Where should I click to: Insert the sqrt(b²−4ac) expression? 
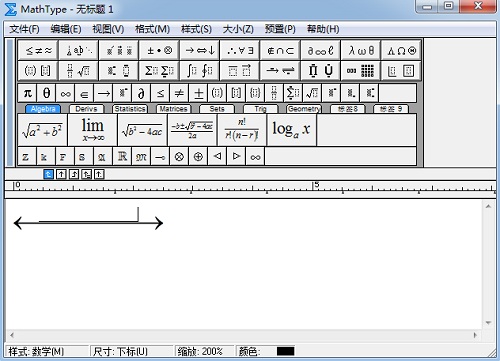tap(142, 130)
